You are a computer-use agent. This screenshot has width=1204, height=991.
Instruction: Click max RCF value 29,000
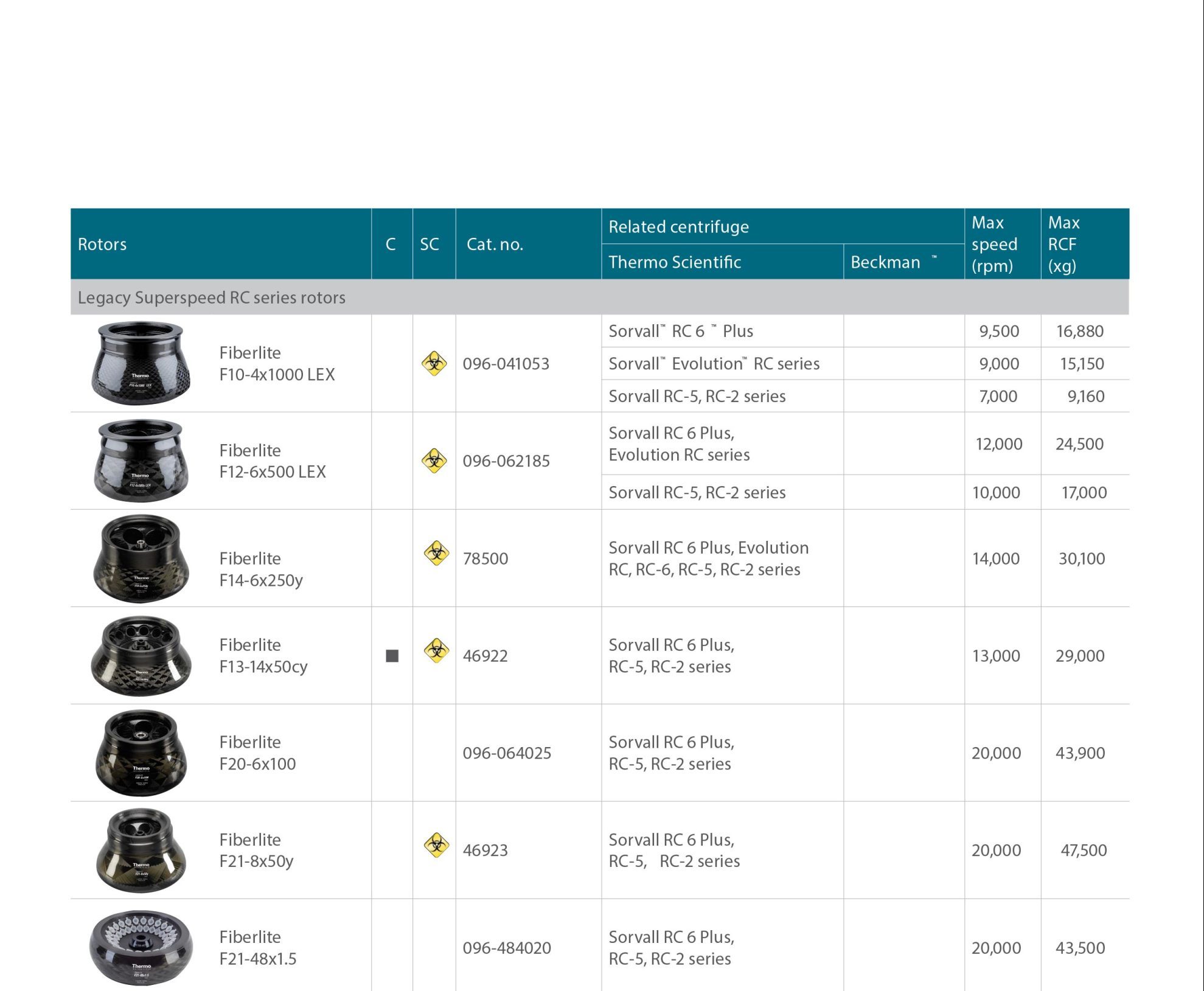1080,655
